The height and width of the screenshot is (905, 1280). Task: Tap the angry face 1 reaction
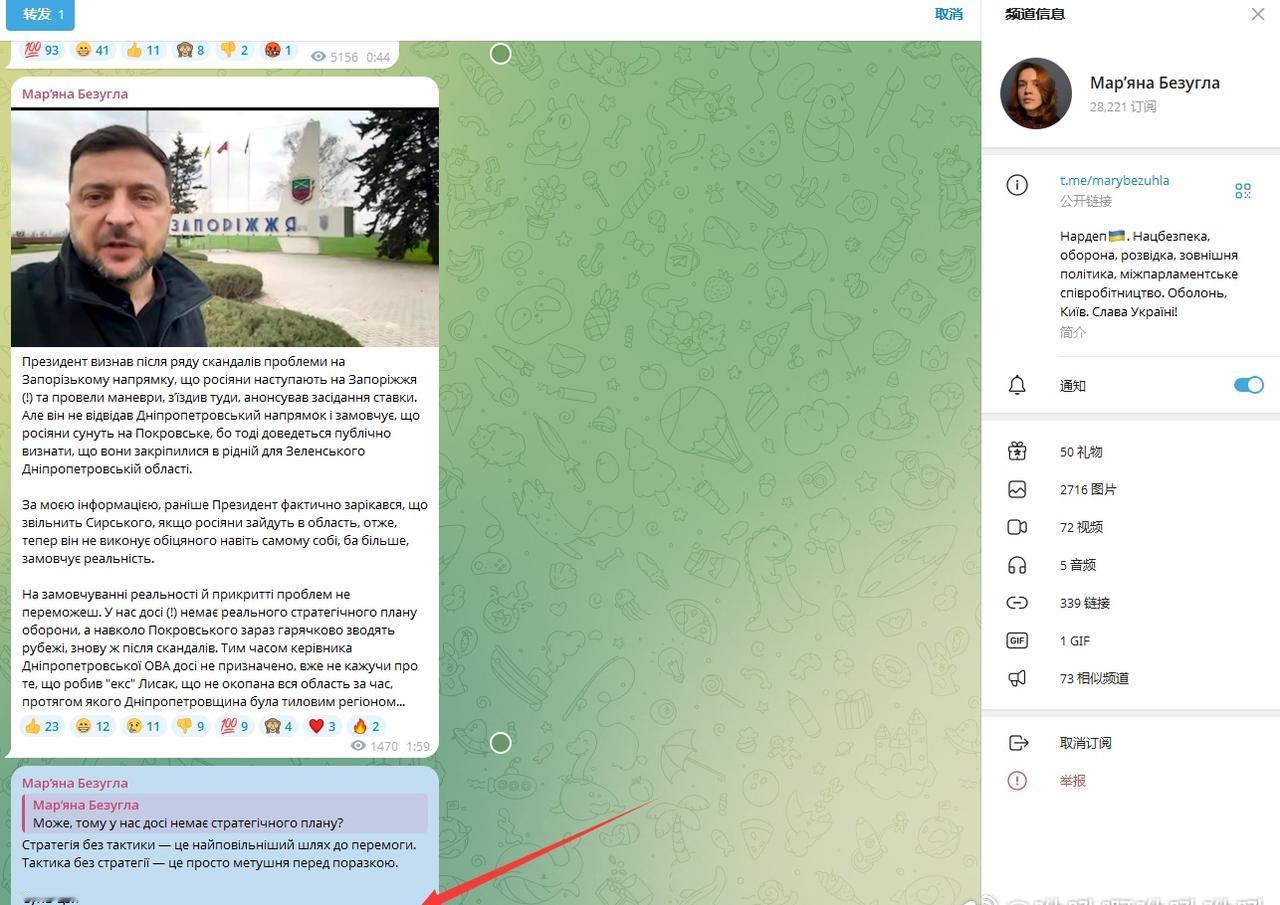pos(278,50)
